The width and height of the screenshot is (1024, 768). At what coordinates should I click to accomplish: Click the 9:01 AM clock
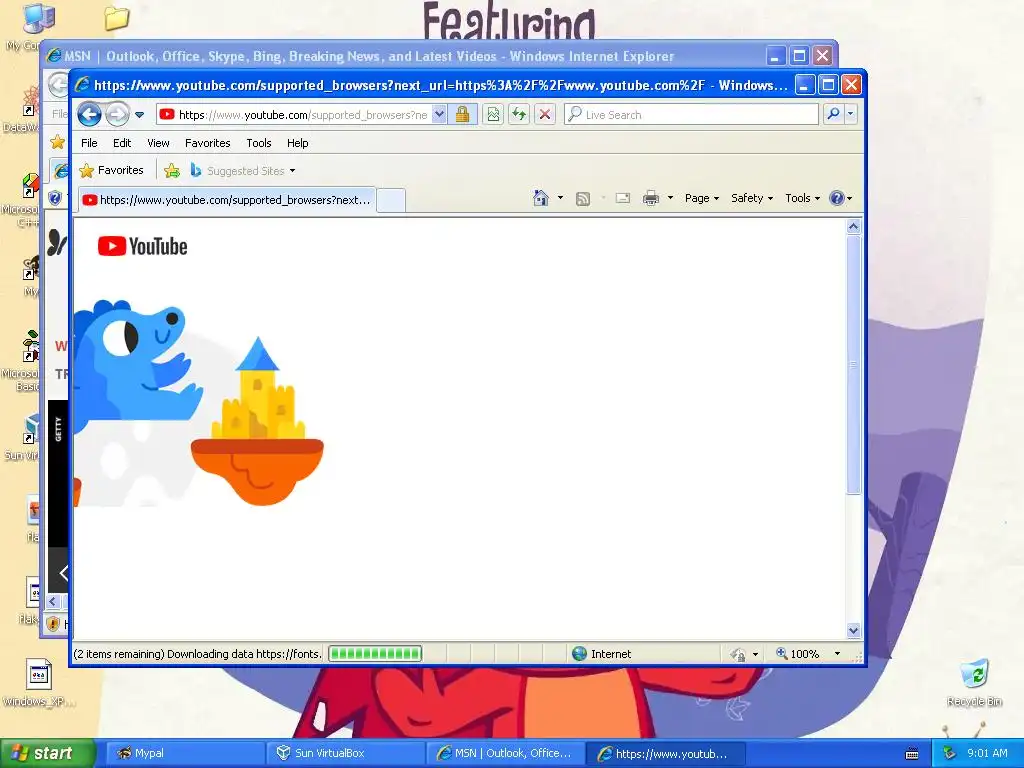pyautogui.click(x=987, y=753)
